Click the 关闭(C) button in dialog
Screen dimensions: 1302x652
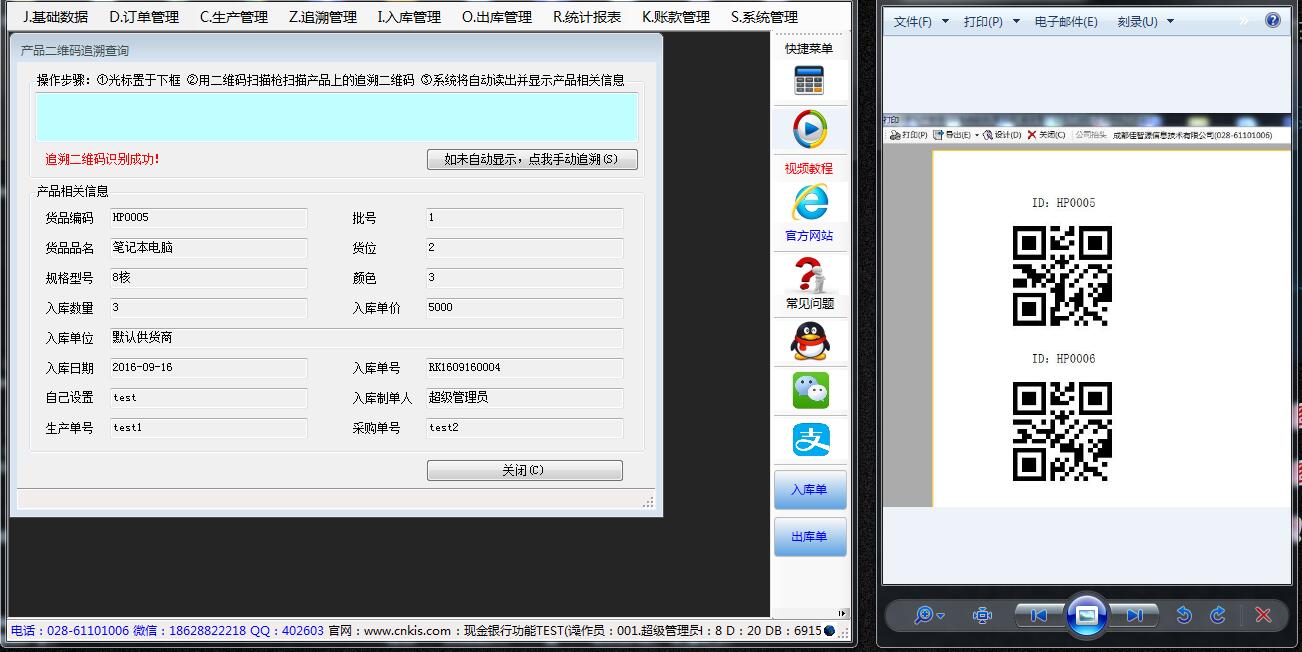[524, 470]
